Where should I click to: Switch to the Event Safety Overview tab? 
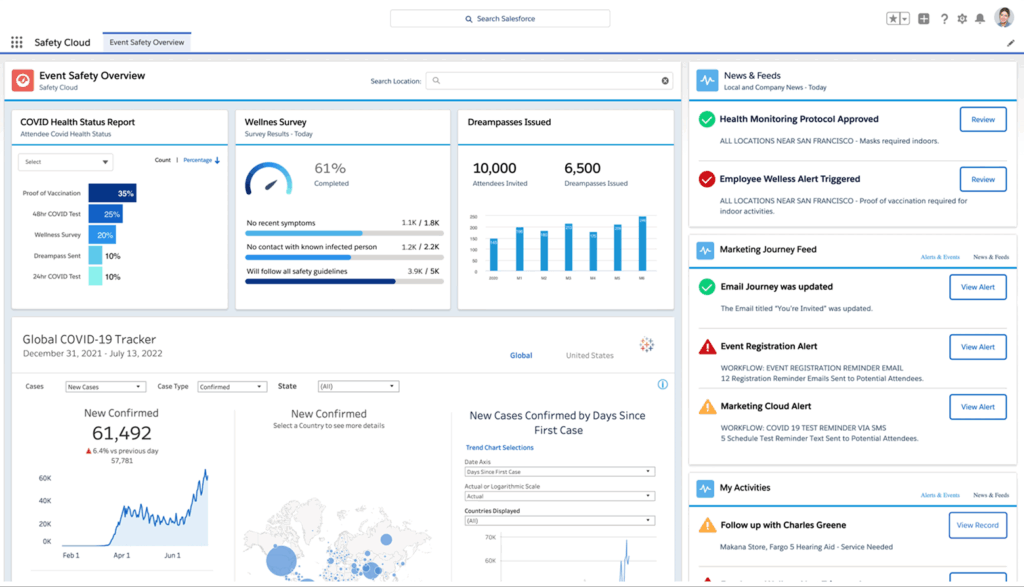(146, 42)
